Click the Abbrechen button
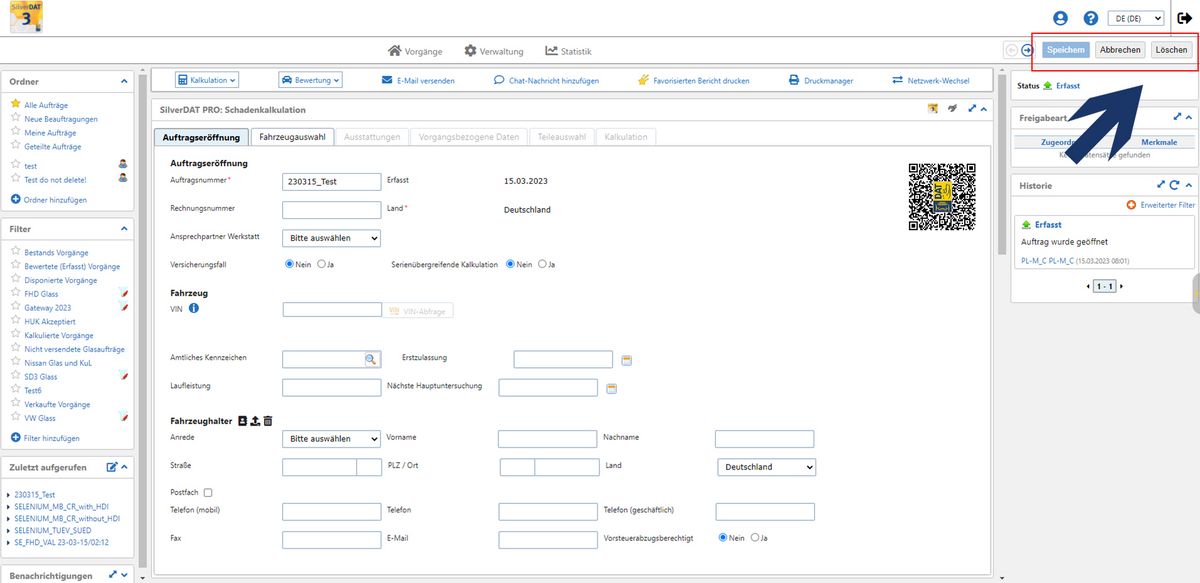Screen dimensions: 1200x583 point(1120,50)
